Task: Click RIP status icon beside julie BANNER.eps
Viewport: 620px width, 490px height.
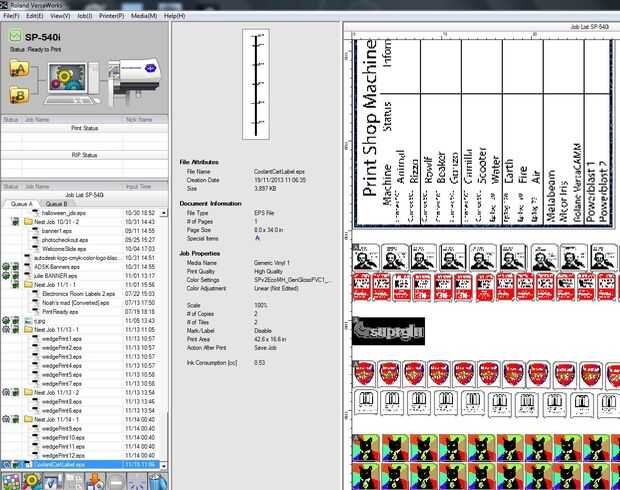Action: pos(6,276)
